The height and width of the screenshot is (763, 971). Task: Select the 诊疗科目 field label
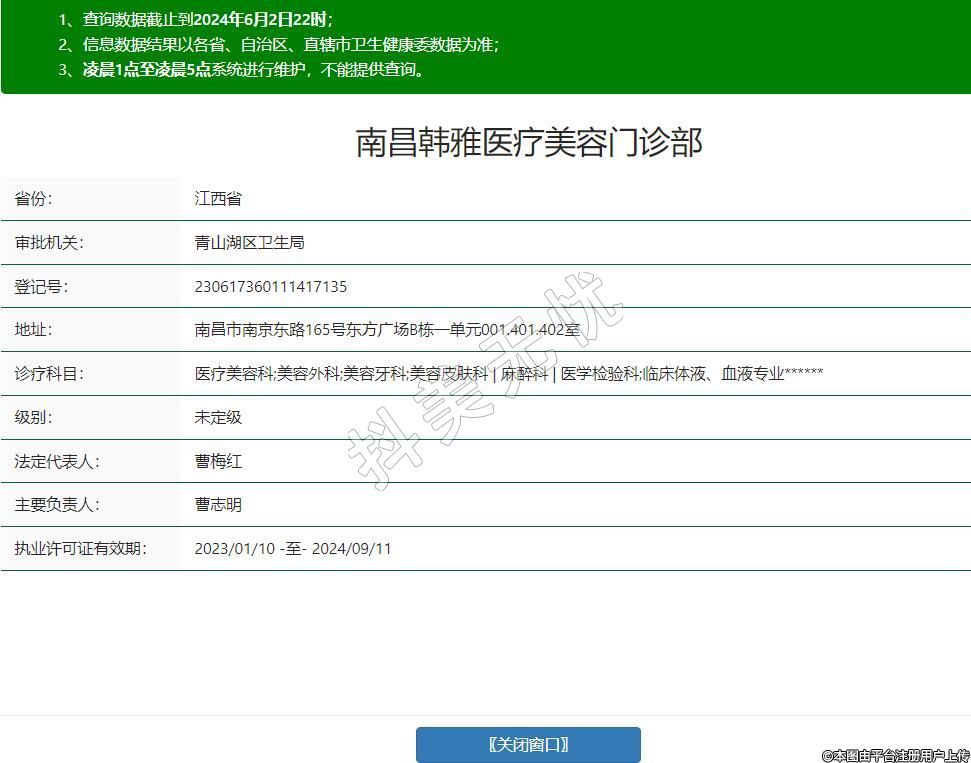[48, 374]
